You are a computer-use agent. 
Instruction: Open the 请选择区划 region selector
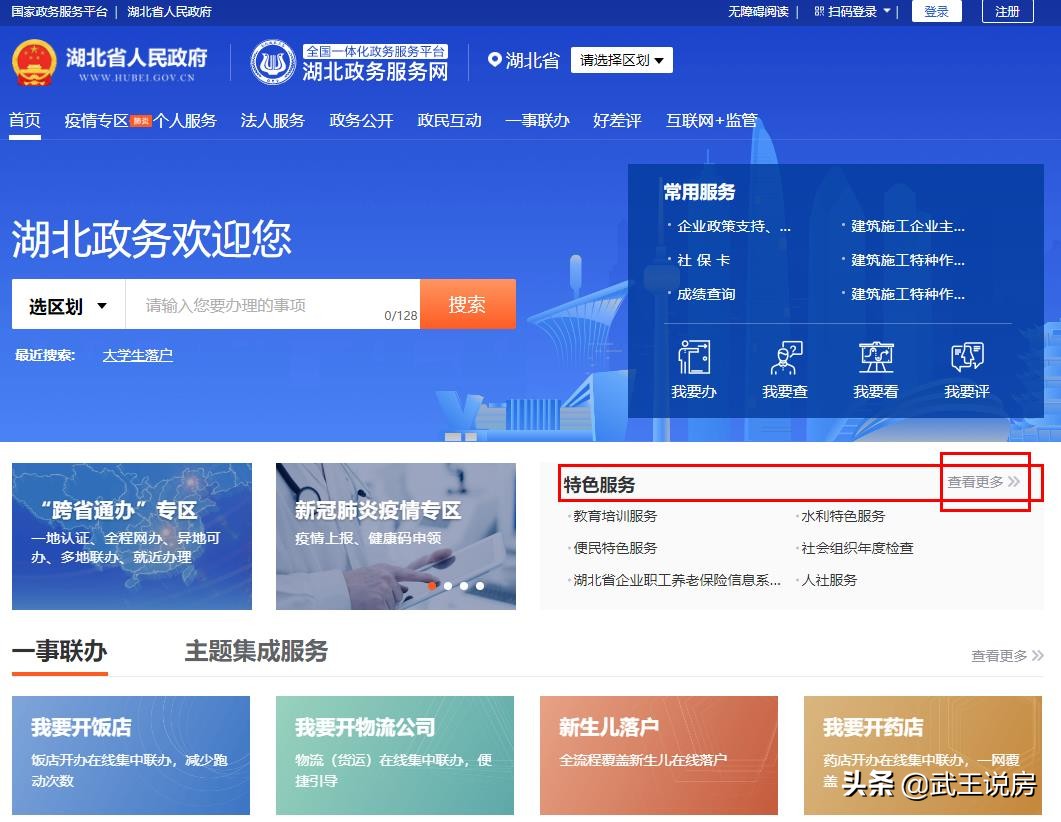(620, 59)
